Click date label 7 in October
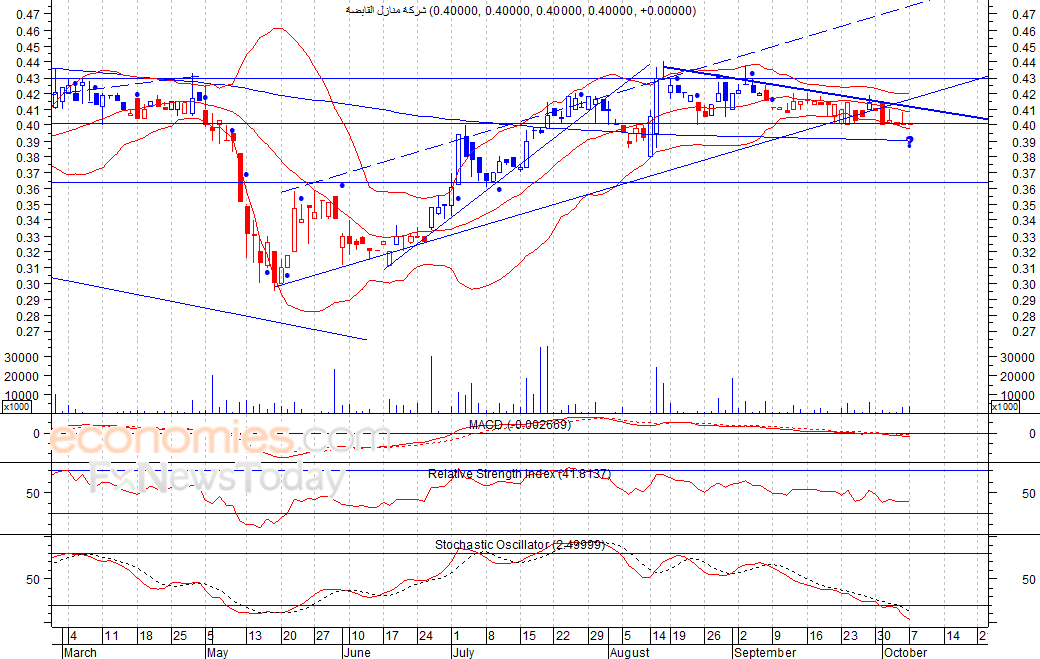Viewport: 1040px width, 659px height. [913, 636]
